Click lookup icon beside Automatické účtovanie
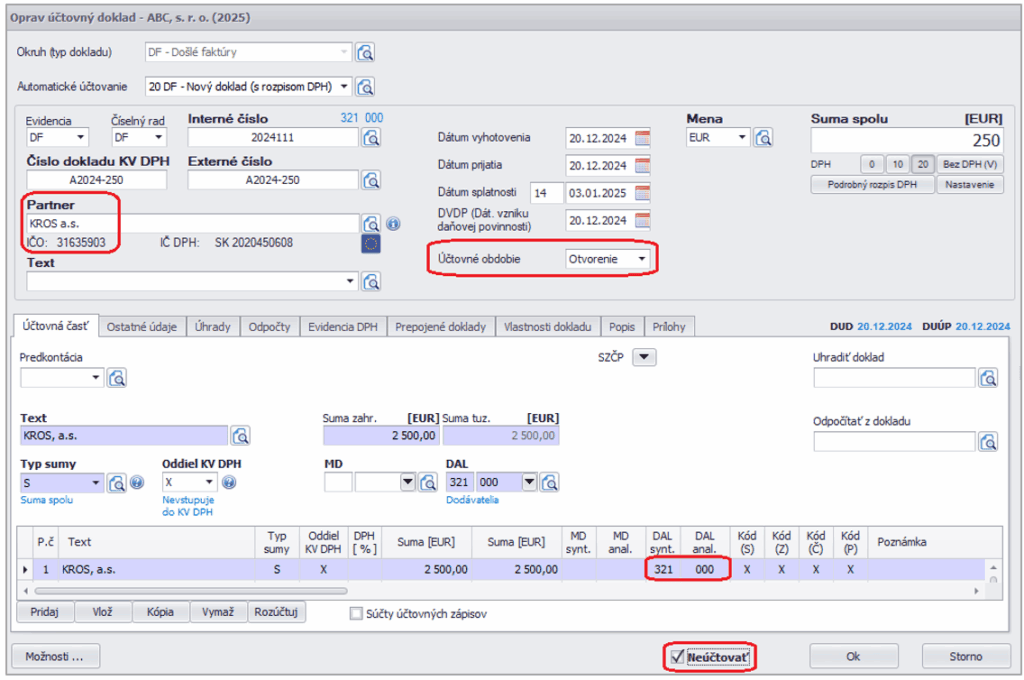This screenshot has height=680, width=1024. (x=366, y=86)
